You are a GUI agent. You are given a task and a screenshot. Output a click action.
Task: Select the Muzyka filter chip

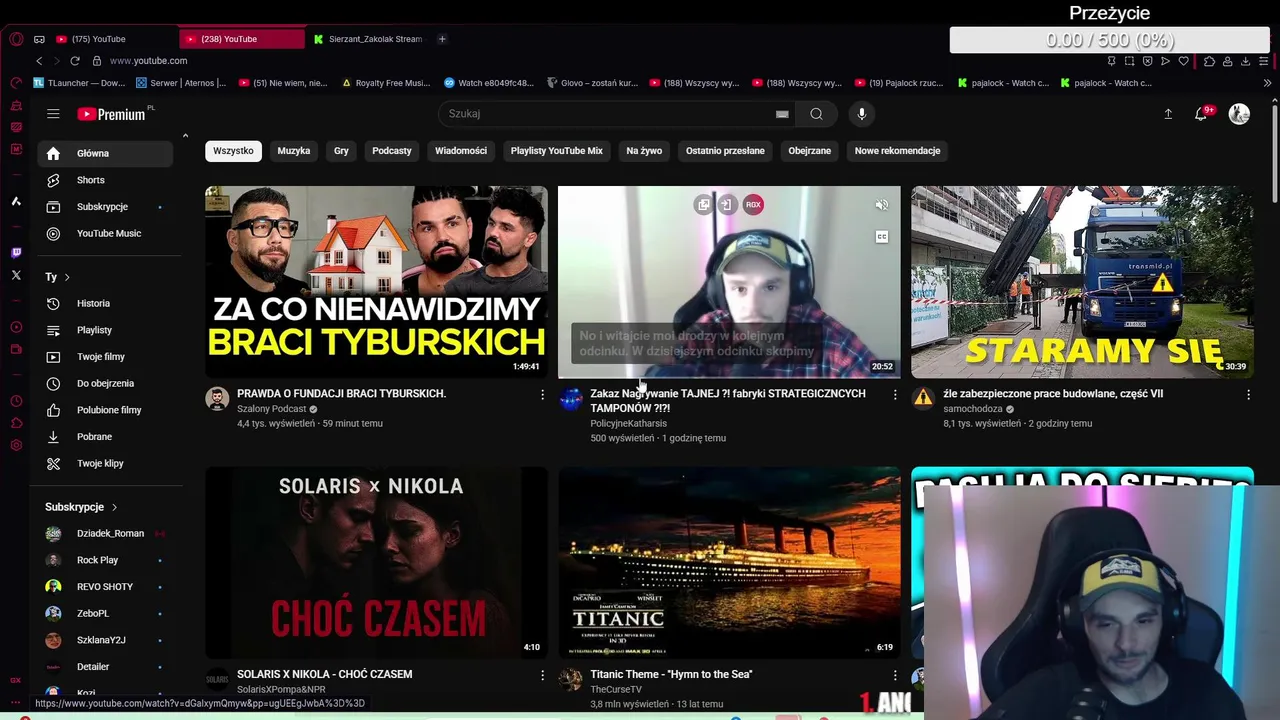click(x=294, y=151)
